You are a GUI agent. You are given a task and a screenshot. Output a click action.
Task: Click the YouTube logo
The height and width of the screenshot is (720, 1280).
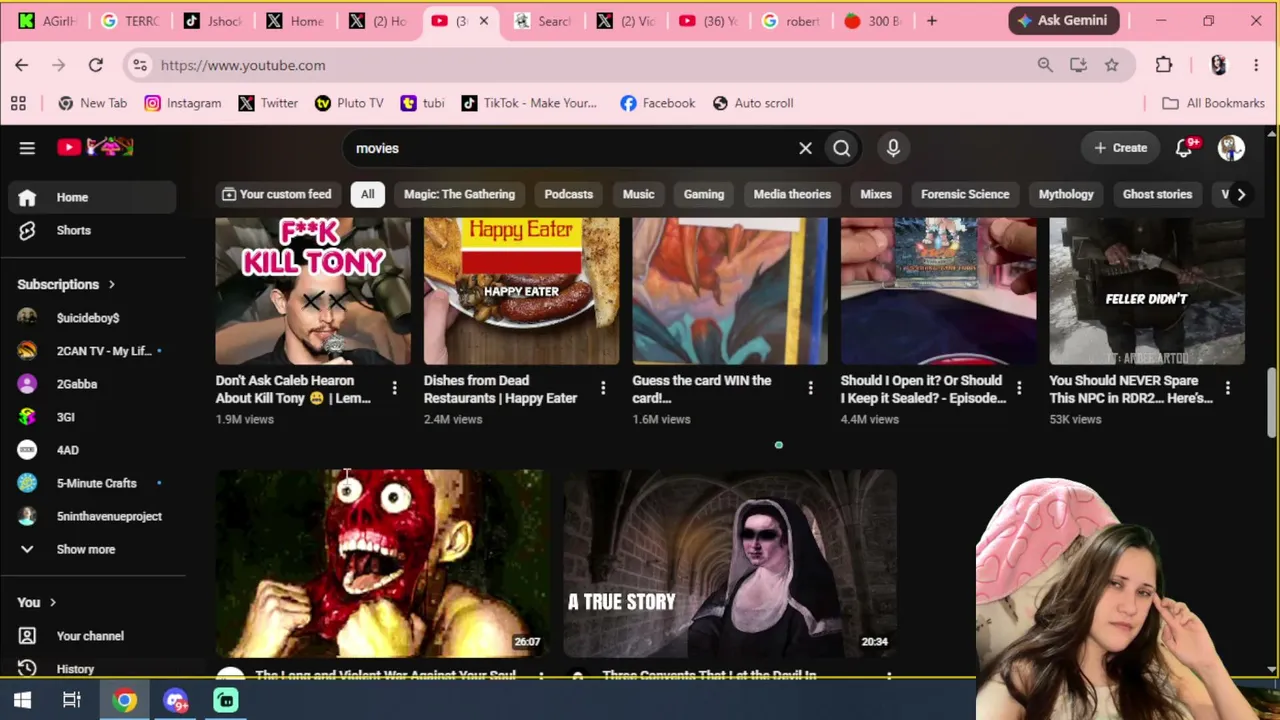pos(95,148)
